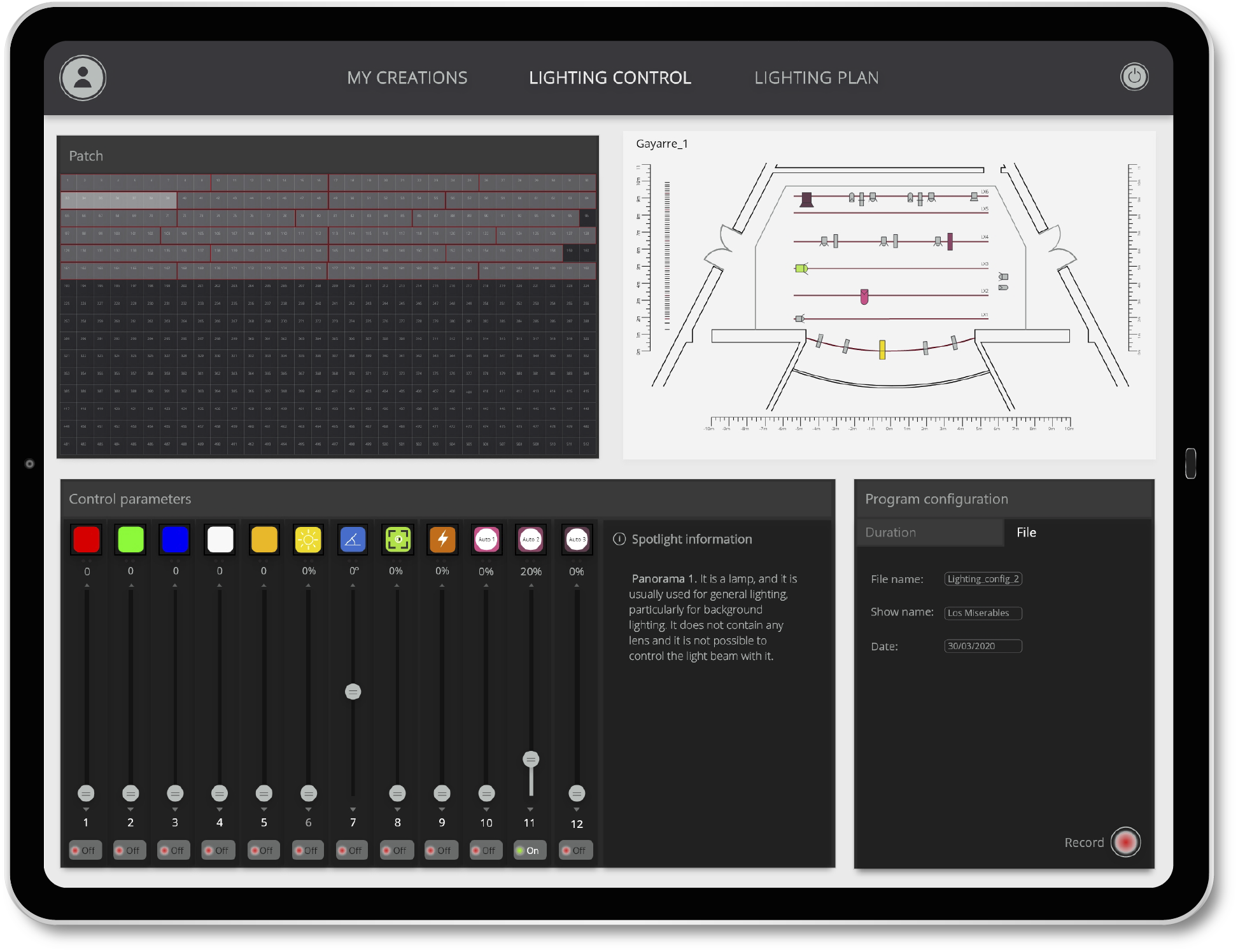Activate the lightning strobe icon
1238x952 pixels.
pyautogui.click(x=442, y=539)
